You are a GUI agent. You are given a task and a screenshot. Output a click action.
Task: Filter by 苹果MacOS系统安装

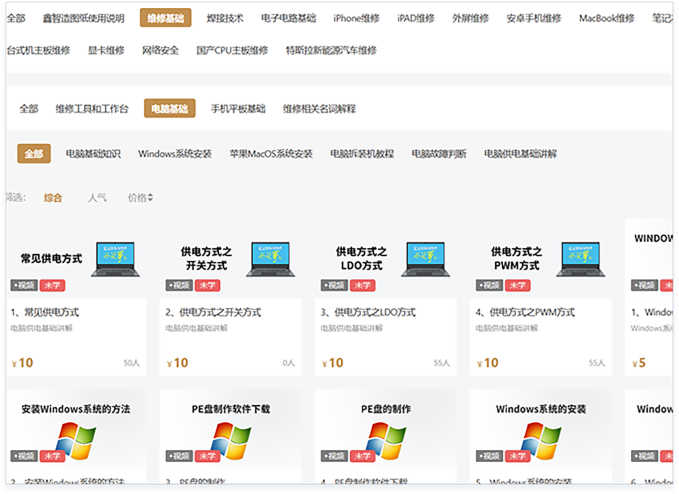tap(271, 154)
